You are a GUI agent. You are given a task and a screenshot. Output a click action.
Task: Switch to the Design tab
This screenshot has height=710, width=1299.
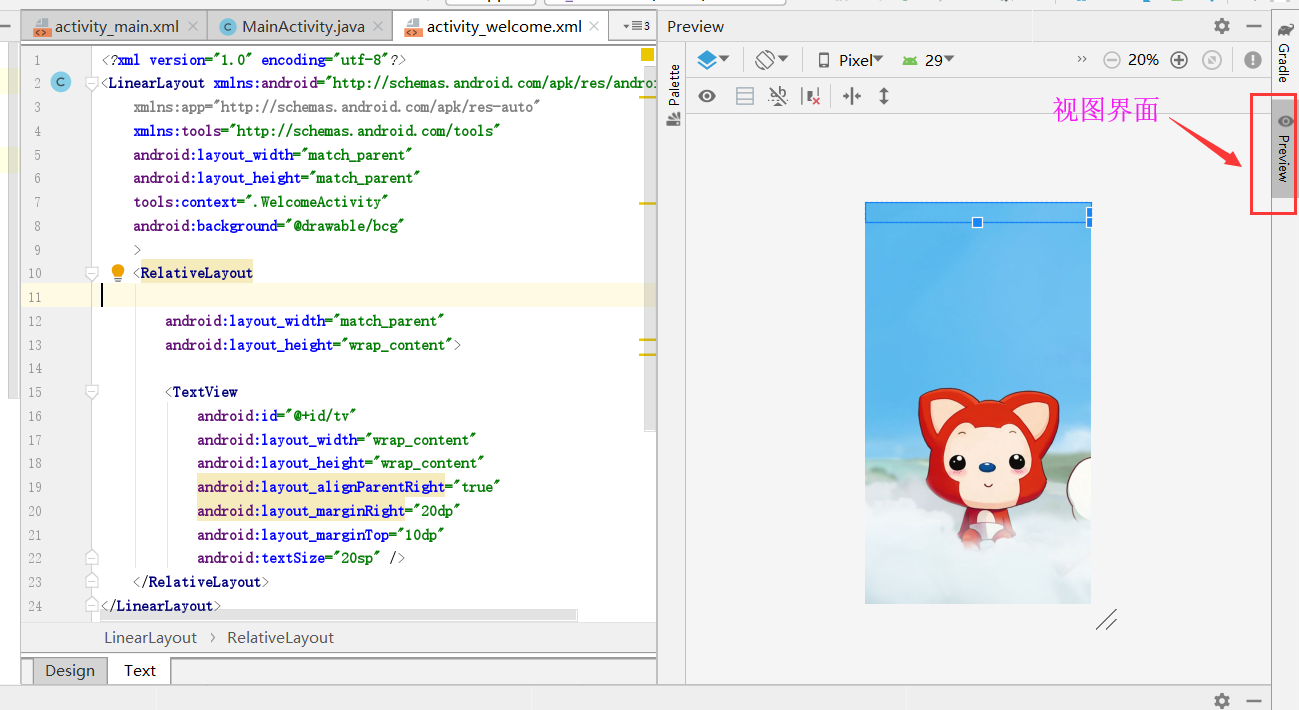70,671
